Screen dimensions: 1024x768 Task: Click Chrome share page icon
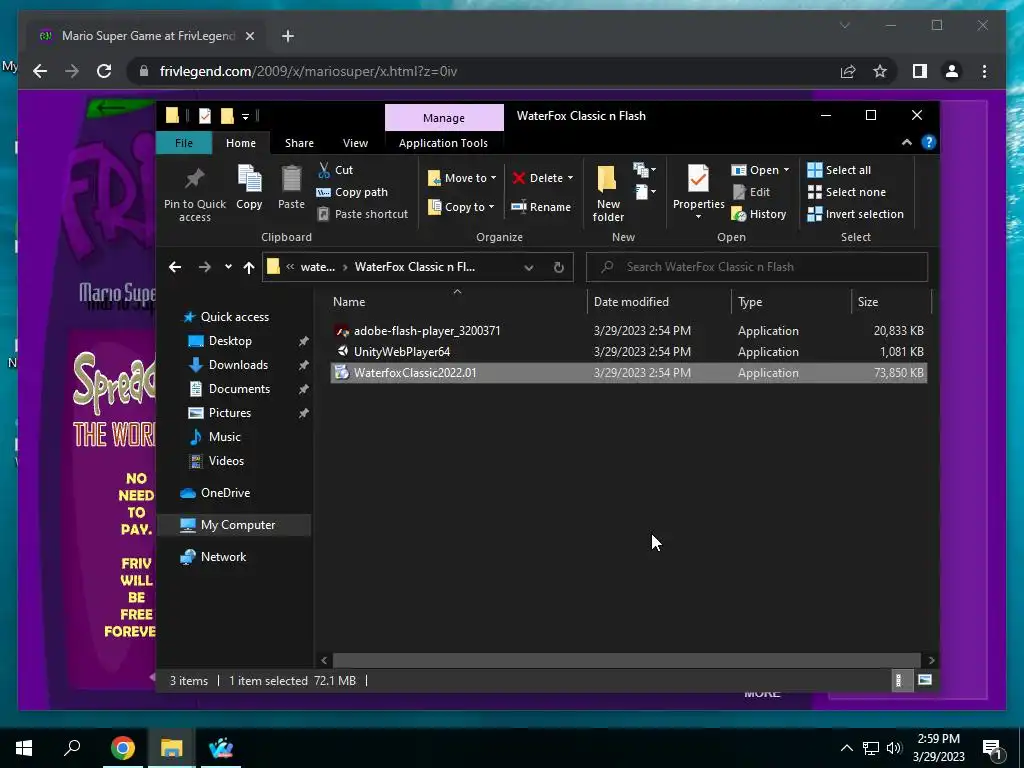[848, 71]
